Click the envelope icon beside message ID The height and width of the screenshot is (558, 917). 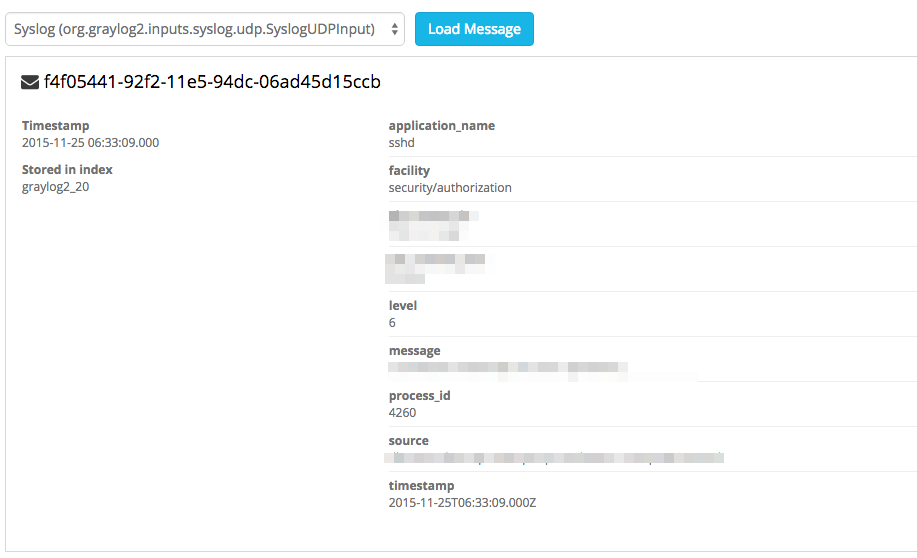pyautogui.click(x=30, y=82)
